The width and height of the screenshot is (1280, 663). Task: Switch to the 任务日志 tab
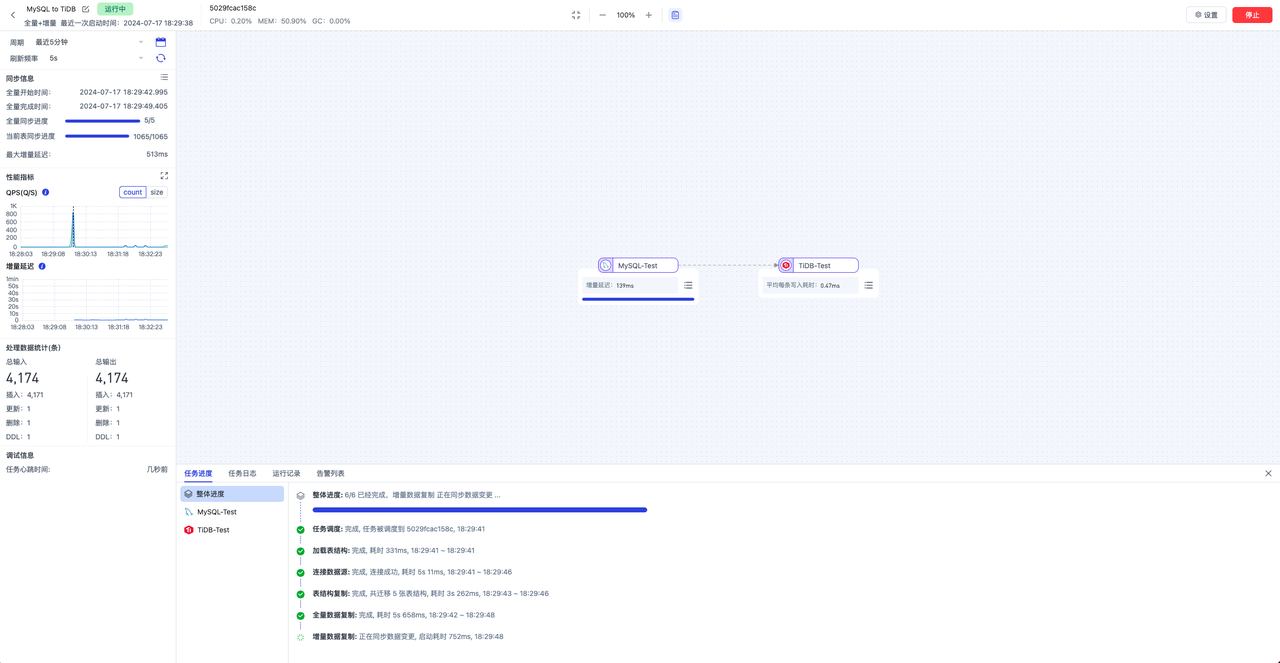(242, 472)
